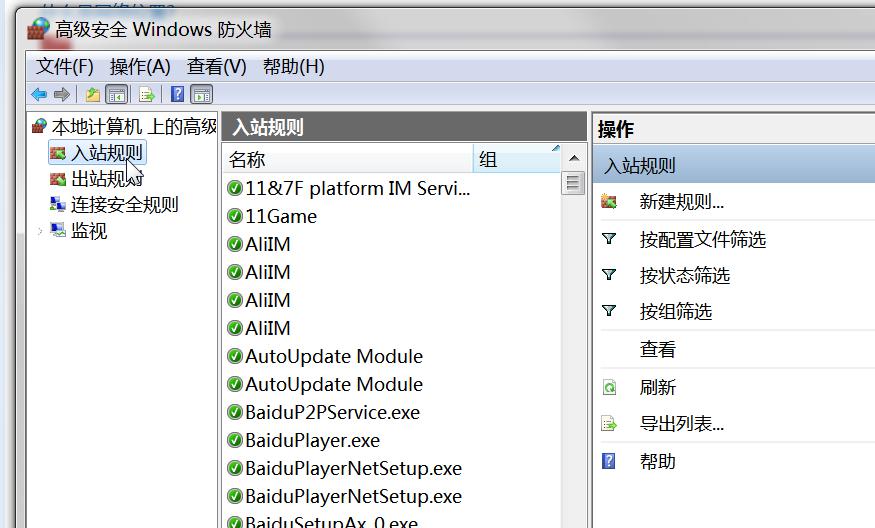
Task: Click the 连接安全规则 tree icon
Action: click(x=57, y=204)
